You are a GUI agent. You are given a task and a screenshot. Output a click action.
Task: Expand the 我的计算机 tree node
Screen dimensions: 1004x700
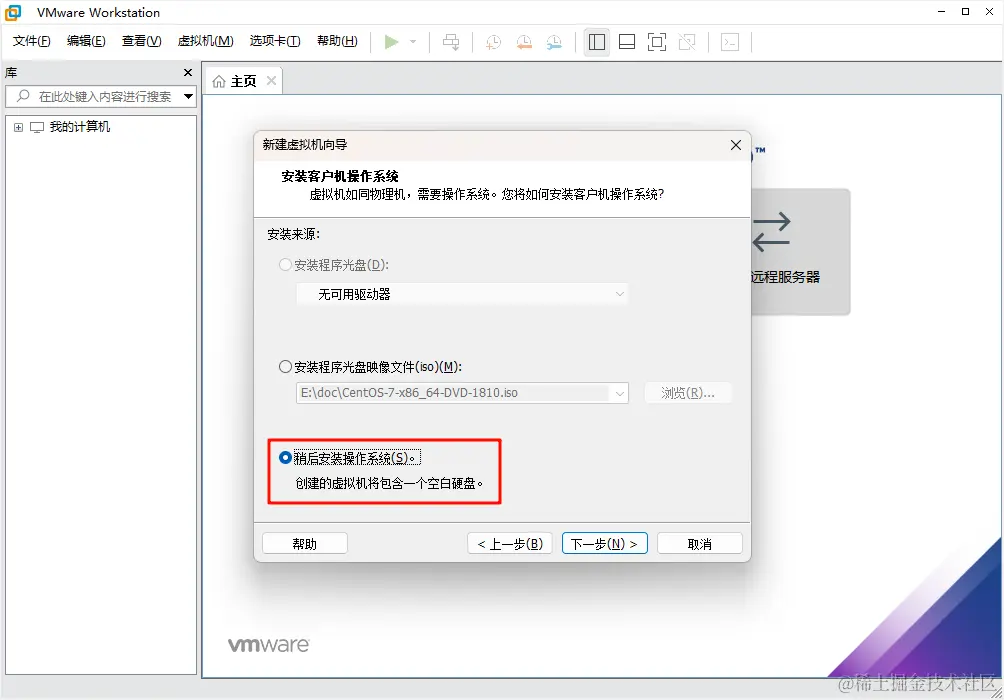tap(19, 127)
